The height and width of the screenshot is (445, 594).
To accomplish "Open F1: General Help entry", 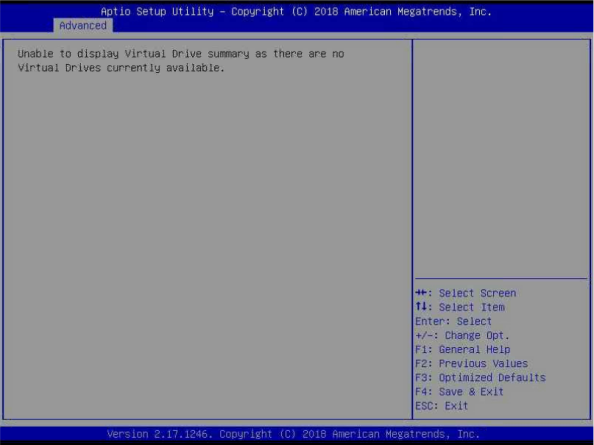I will point(463,349).
